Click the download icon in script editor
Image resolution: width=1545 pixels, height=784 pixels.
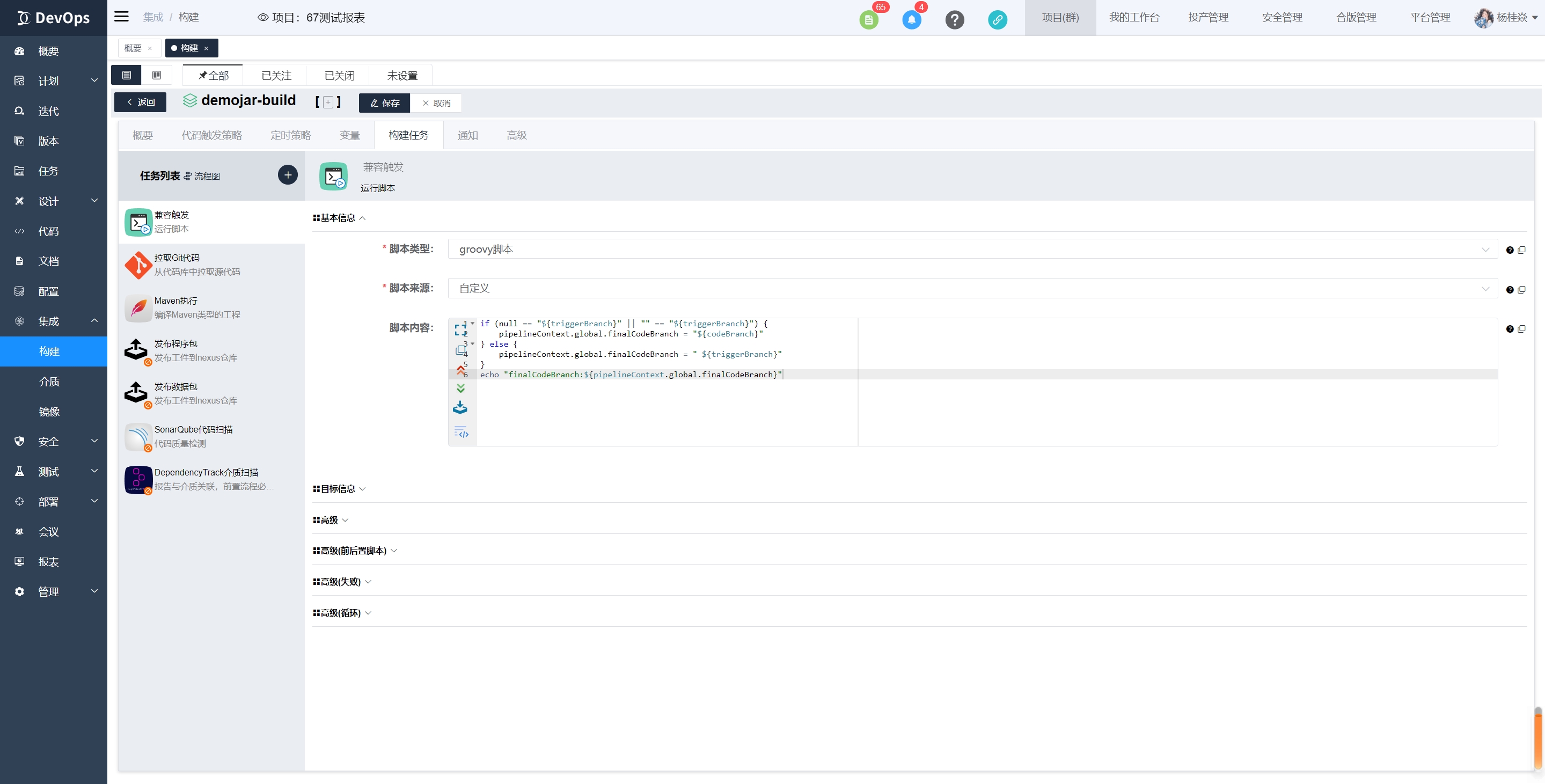tap(460, 408)
